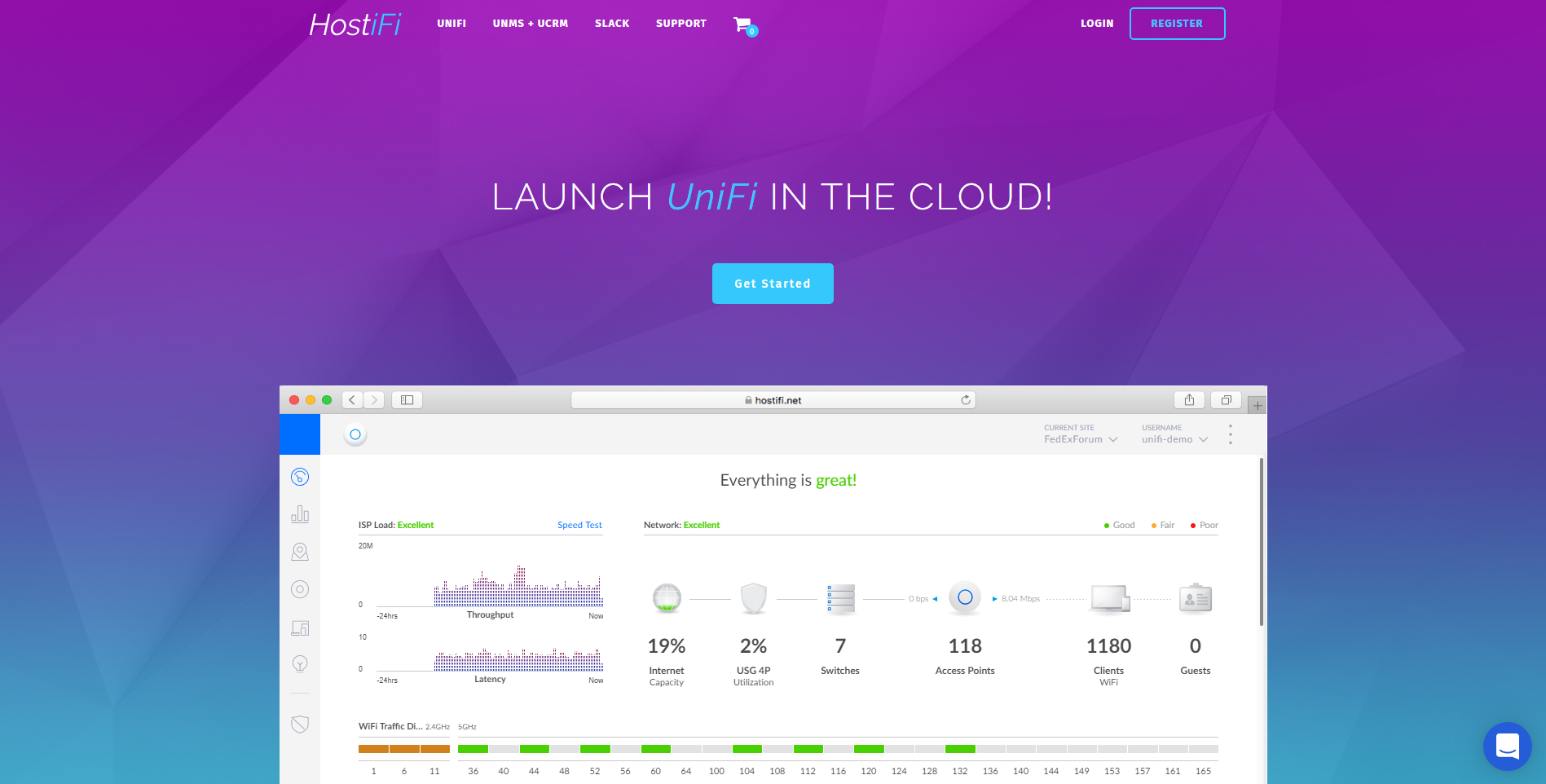Image resolution: width=1546 pixels, height=784 pixels.
Task: Add a new browser tab
Action: pyautogui.click(x=1258, y=405)
